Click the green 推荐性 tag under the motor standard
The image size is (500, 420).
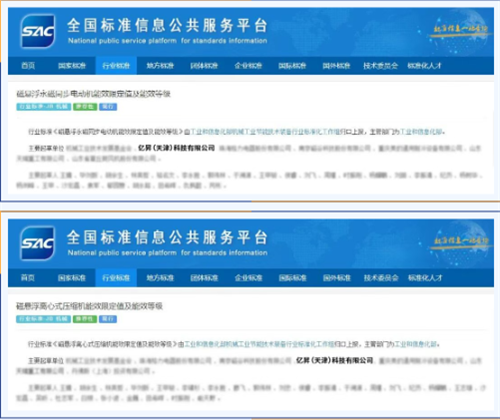[x=85, y=107]
